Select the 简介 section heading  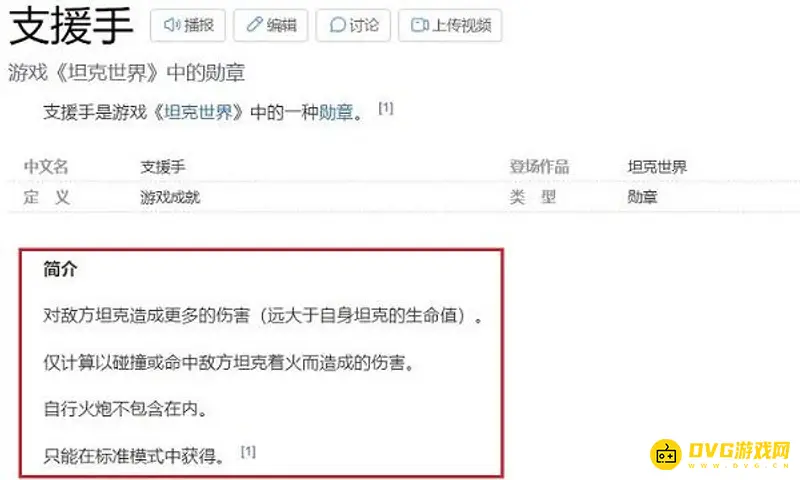[60, 268]
